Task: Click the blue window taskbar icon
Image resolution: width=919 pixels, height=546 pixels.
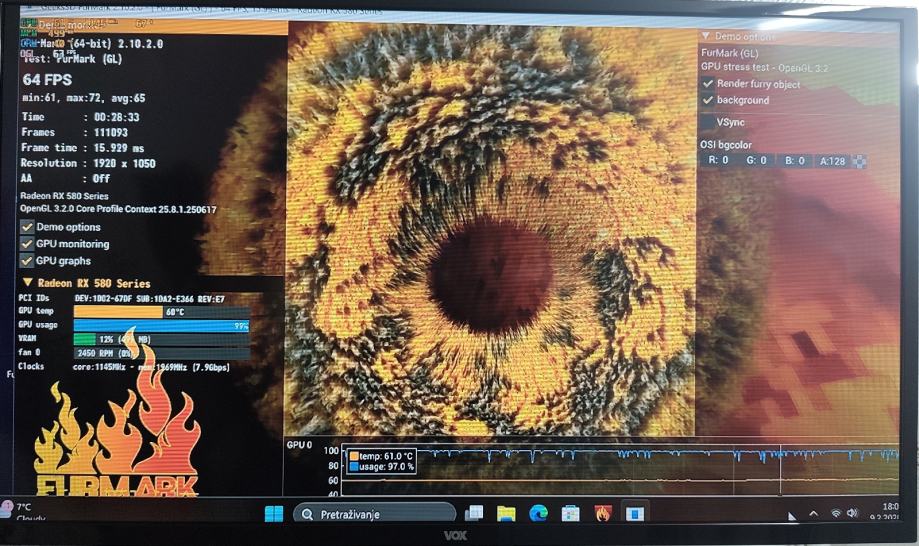Action: pyautogui.click(x=635, y=514)
